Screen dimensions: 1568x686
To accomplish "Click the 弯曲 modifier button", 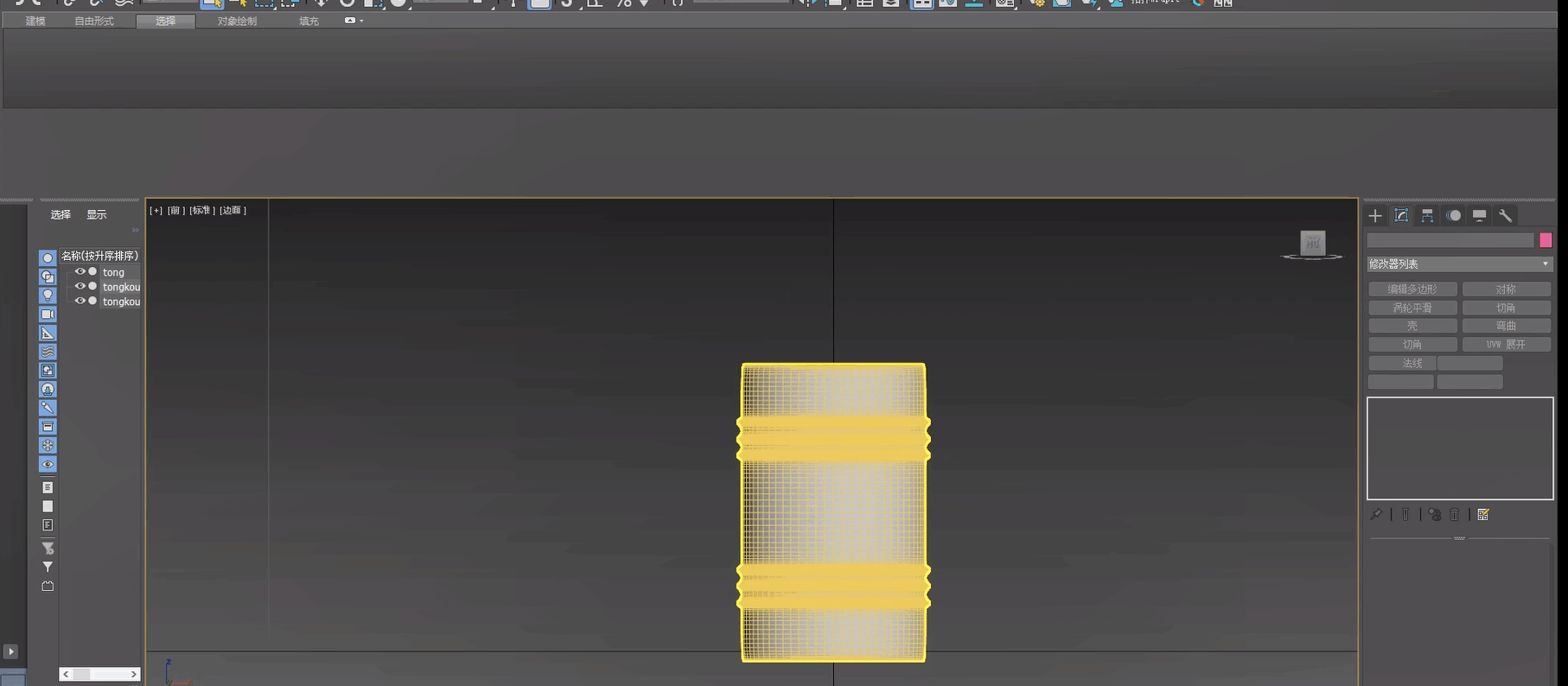I will click(x=1506, y=326).
